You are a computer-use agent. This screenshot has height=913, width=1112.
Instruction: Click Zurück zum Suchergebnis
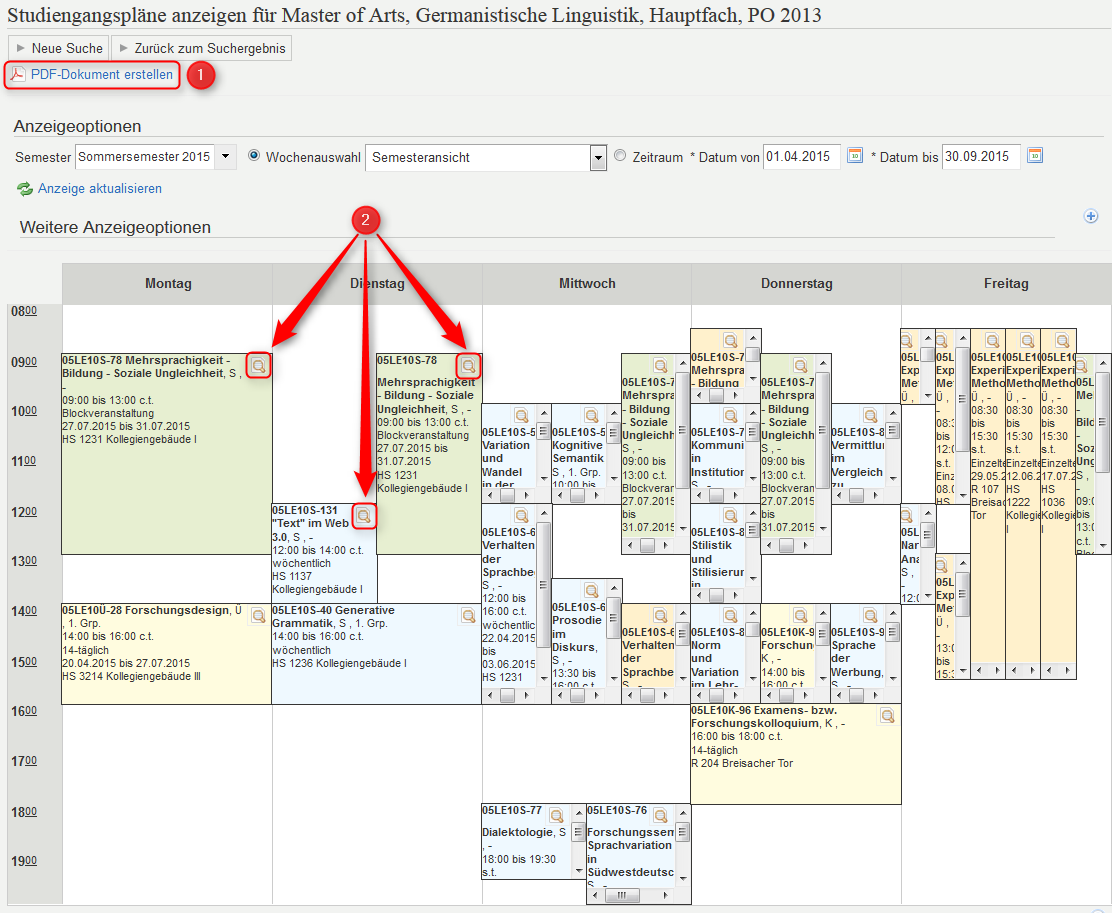click(x=201, y=48)
